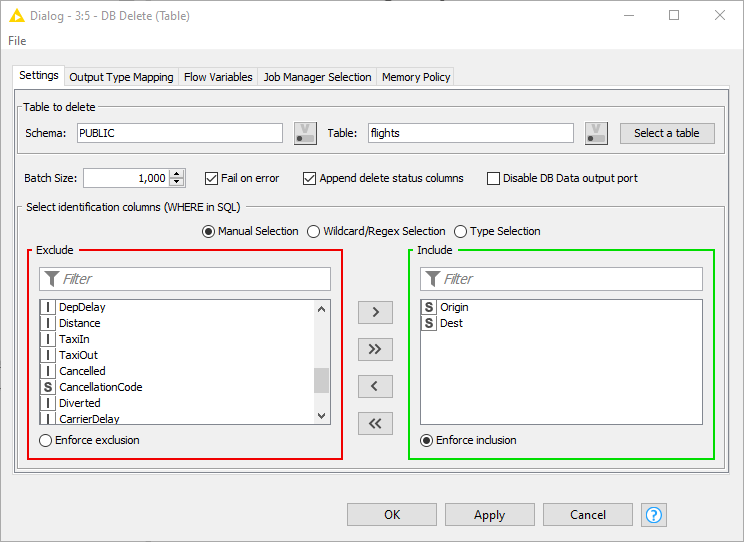This screenshot has height=542, width=744.
Task: Click the OK button
Action: (392, 515)
